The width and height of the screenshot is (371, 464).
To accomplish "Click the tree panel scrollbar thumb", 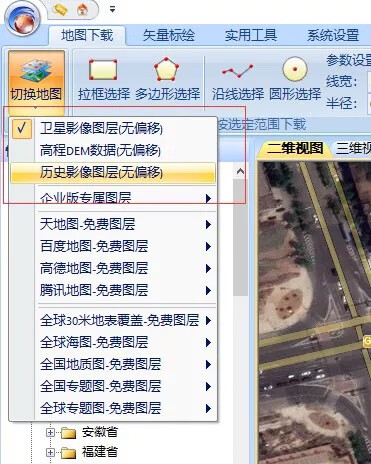I will coord(240,237).
